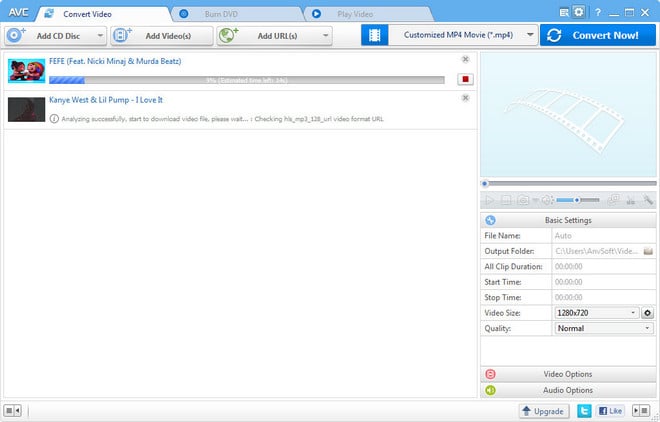Screen dimensions: 660x422
Task: Click the film strip output profile icon
Action: [375, 35]
